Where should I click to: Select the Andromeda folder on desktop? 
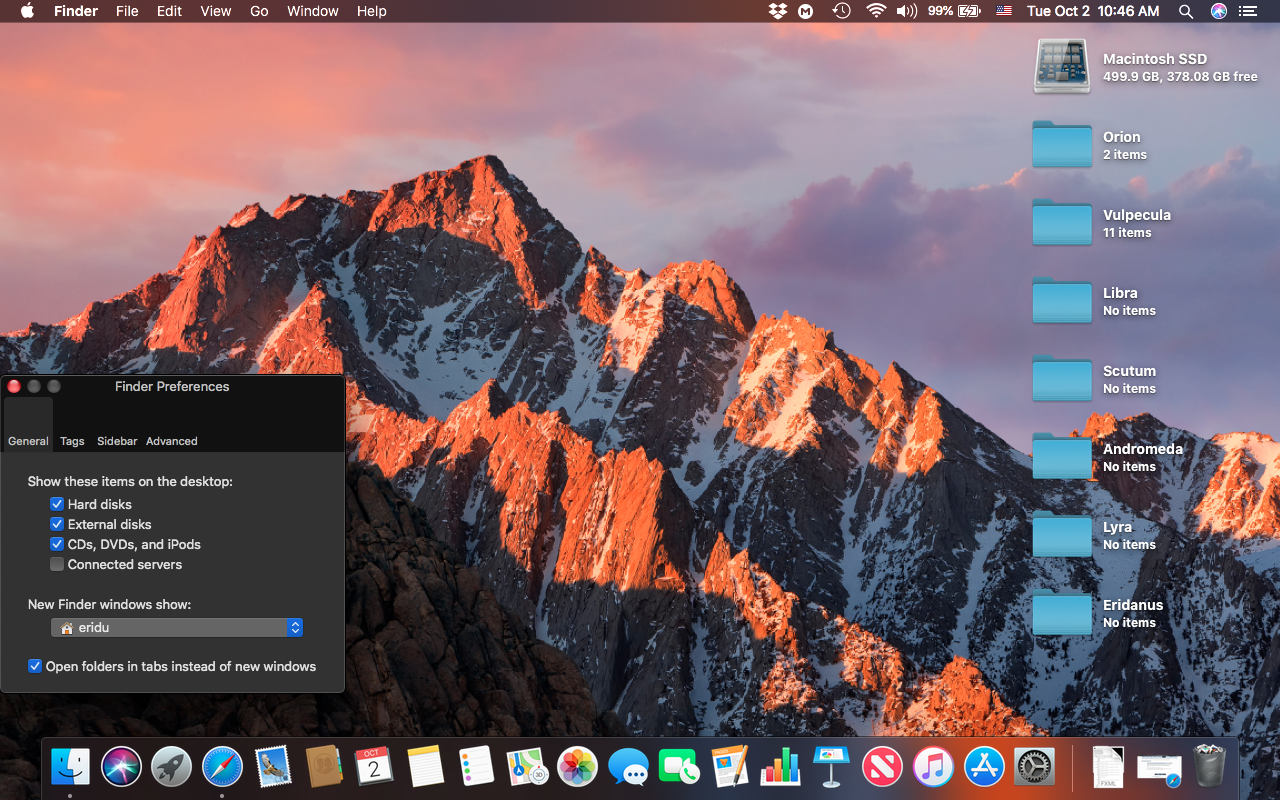coord(1061,457)
